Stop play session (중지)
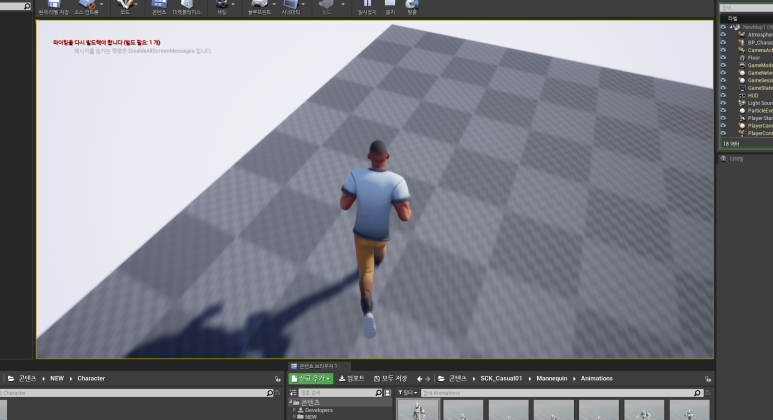This screenshot has width=773, height=420. click(x=390, y=7)
